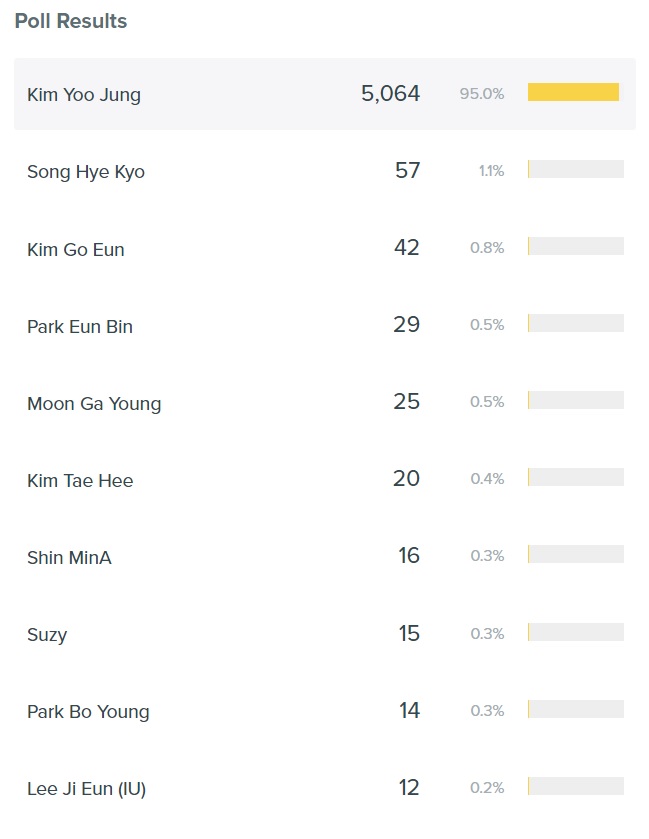
Task: Click Kim Yoo Jung's yellow progress bar
Action: [573, 93]
